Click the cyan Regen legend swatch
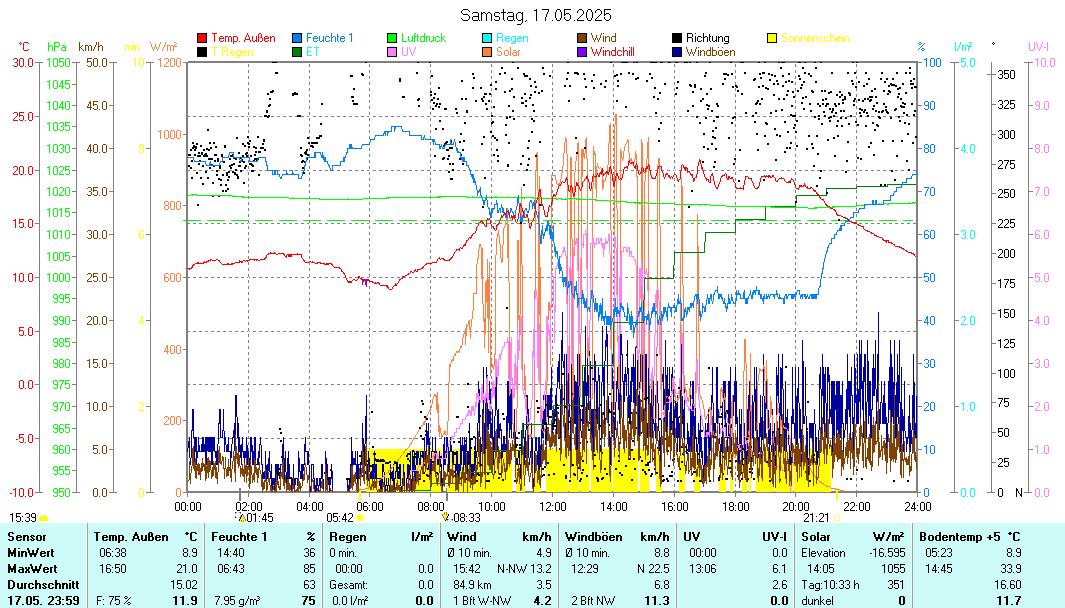 (488, 38)
